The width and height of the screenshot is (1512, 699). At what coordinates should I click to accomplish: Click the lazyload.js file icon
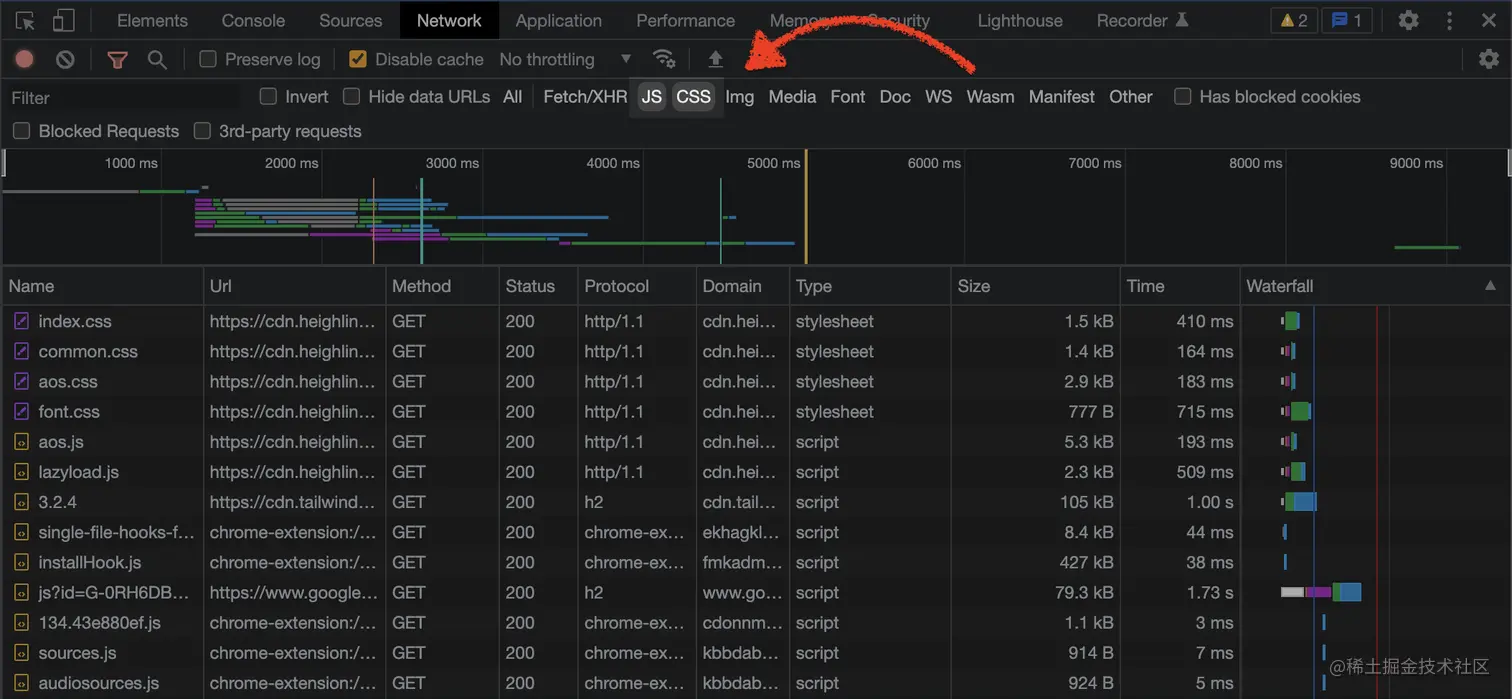[x=21, y=471]
